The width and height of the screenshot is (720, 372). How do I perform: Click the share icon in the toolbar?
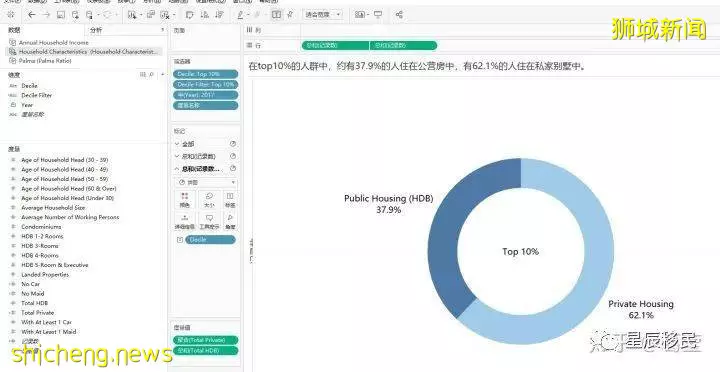point(399,15)
